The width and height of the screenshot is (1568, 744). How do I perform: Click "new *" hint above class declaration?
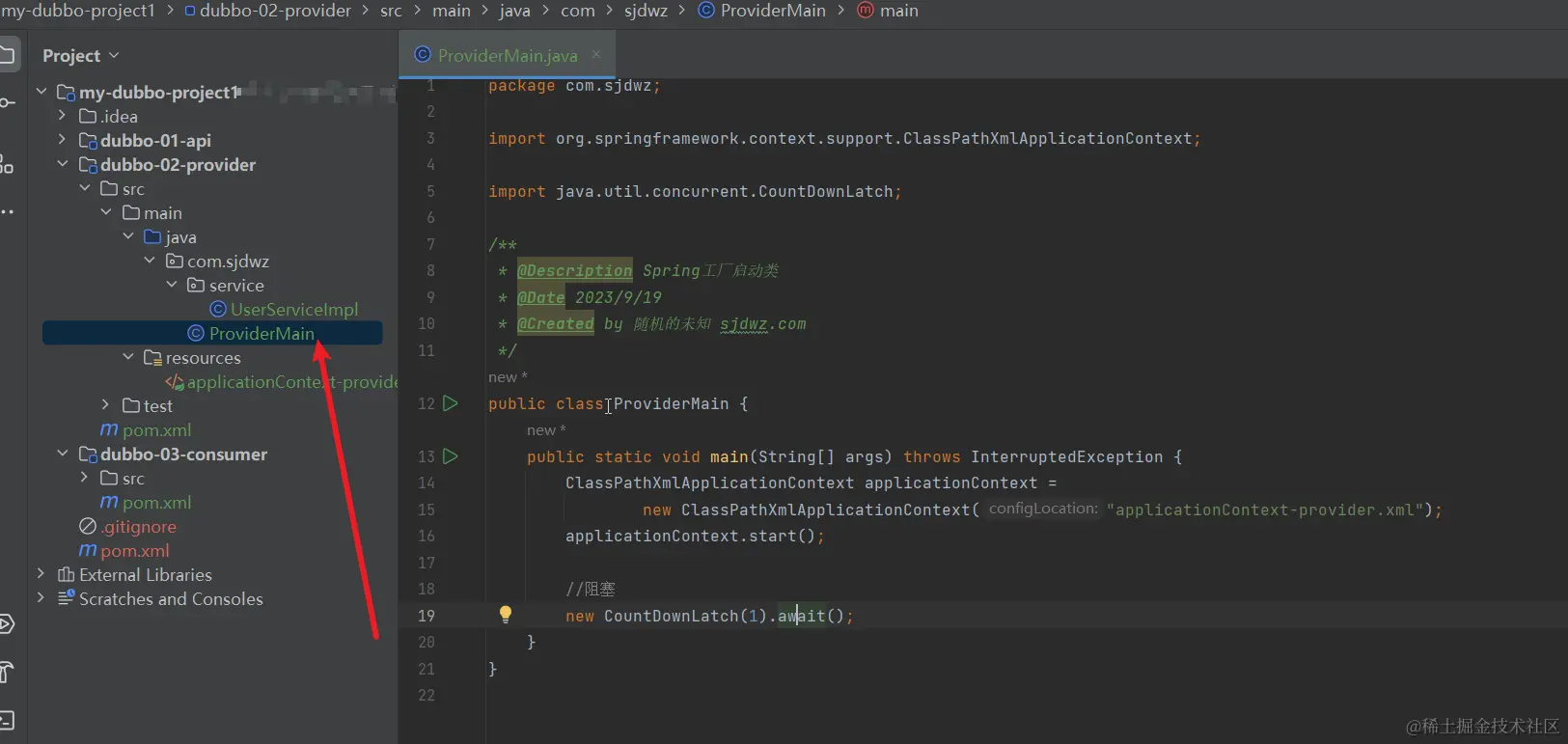[x=508, y=377]
